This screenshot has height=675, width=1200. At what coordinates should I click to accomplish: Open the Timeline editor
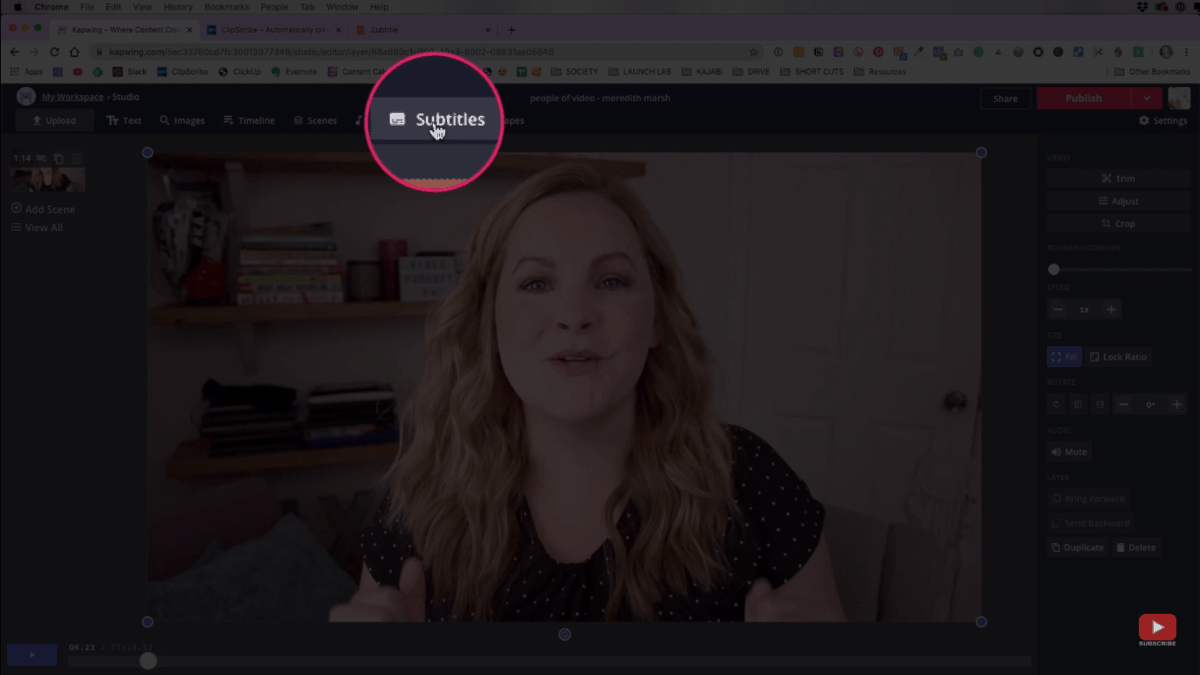pyautogui.click(x=249, y=120)
